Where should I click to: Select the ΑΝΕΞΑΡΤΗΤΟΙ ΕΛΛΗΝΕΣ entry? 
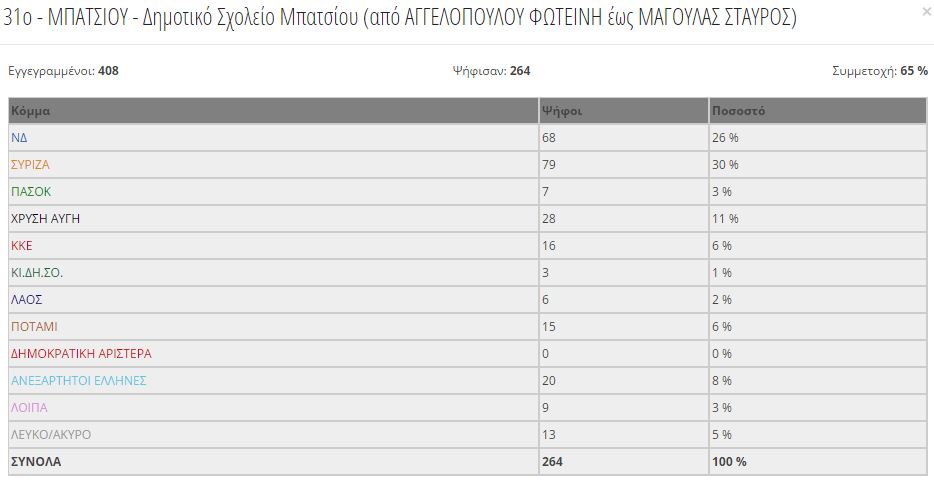79,380
